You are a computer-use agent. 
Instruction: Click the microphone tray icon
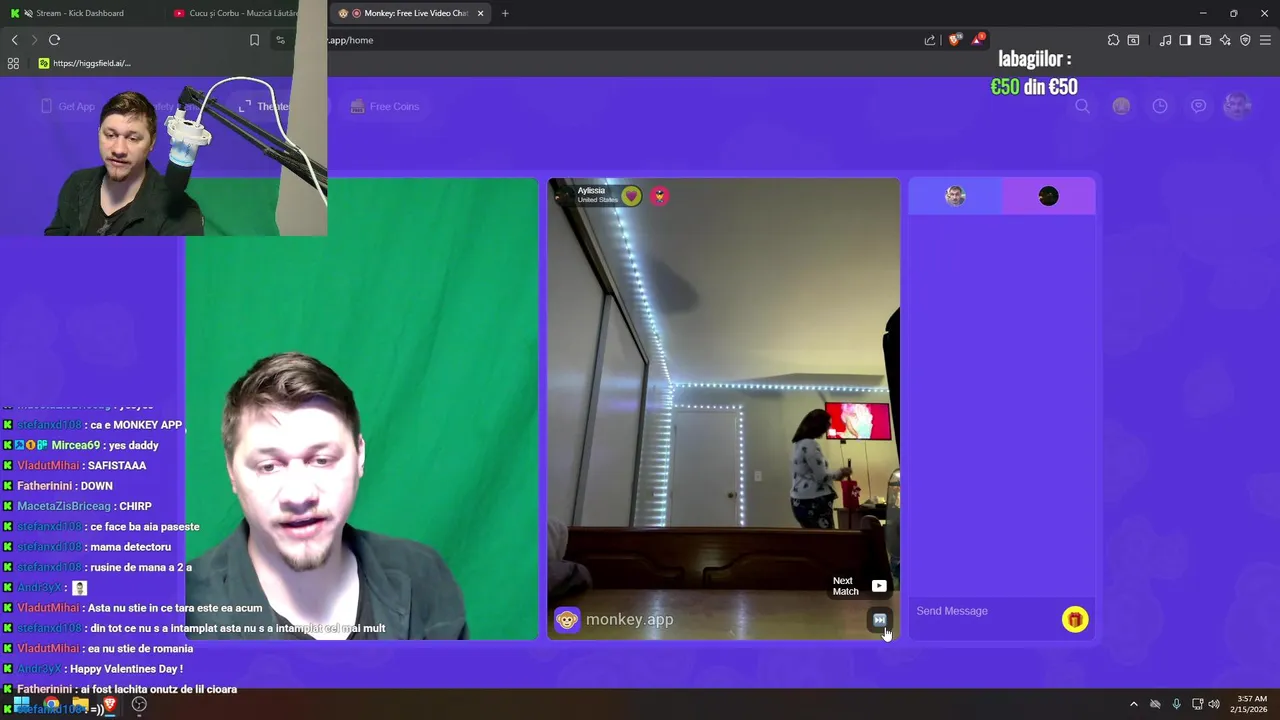[x=1176, y=704]
